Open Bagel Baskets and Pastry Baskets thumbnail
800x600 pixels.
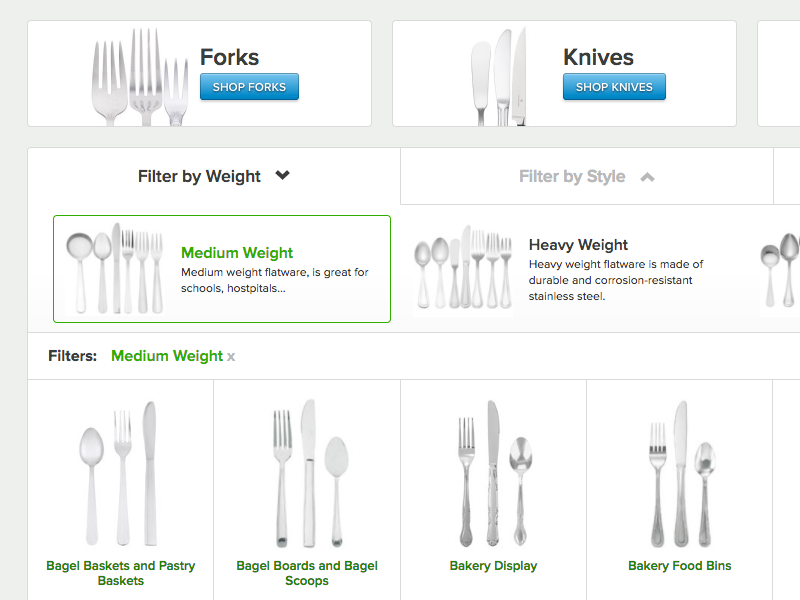tap(120, 472)
